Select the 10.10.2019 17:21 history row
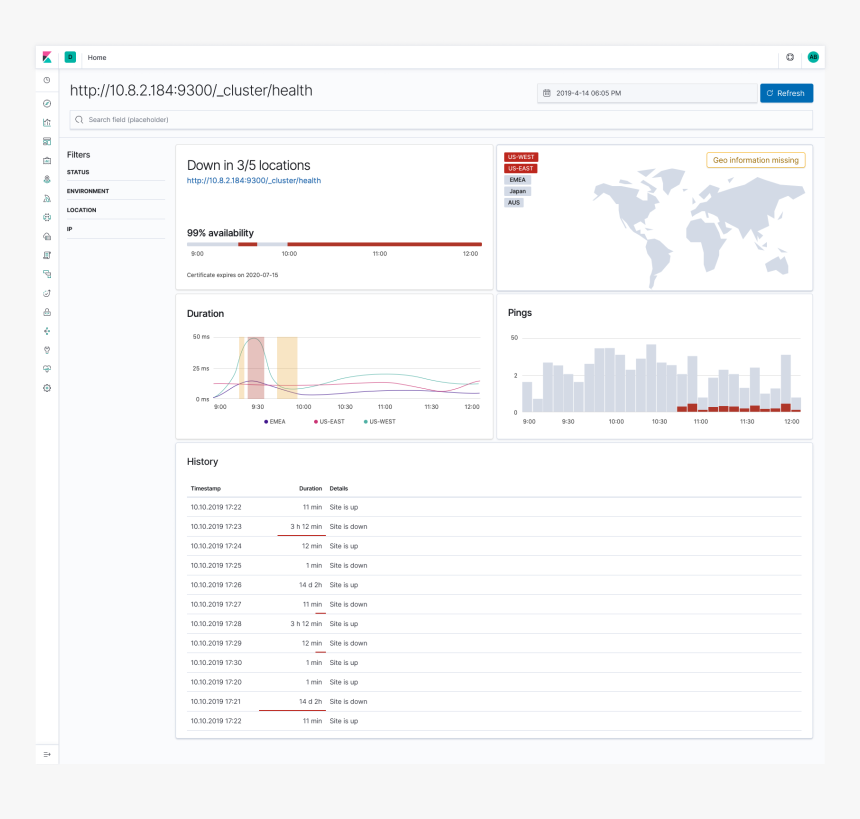 tap(494, 702)
